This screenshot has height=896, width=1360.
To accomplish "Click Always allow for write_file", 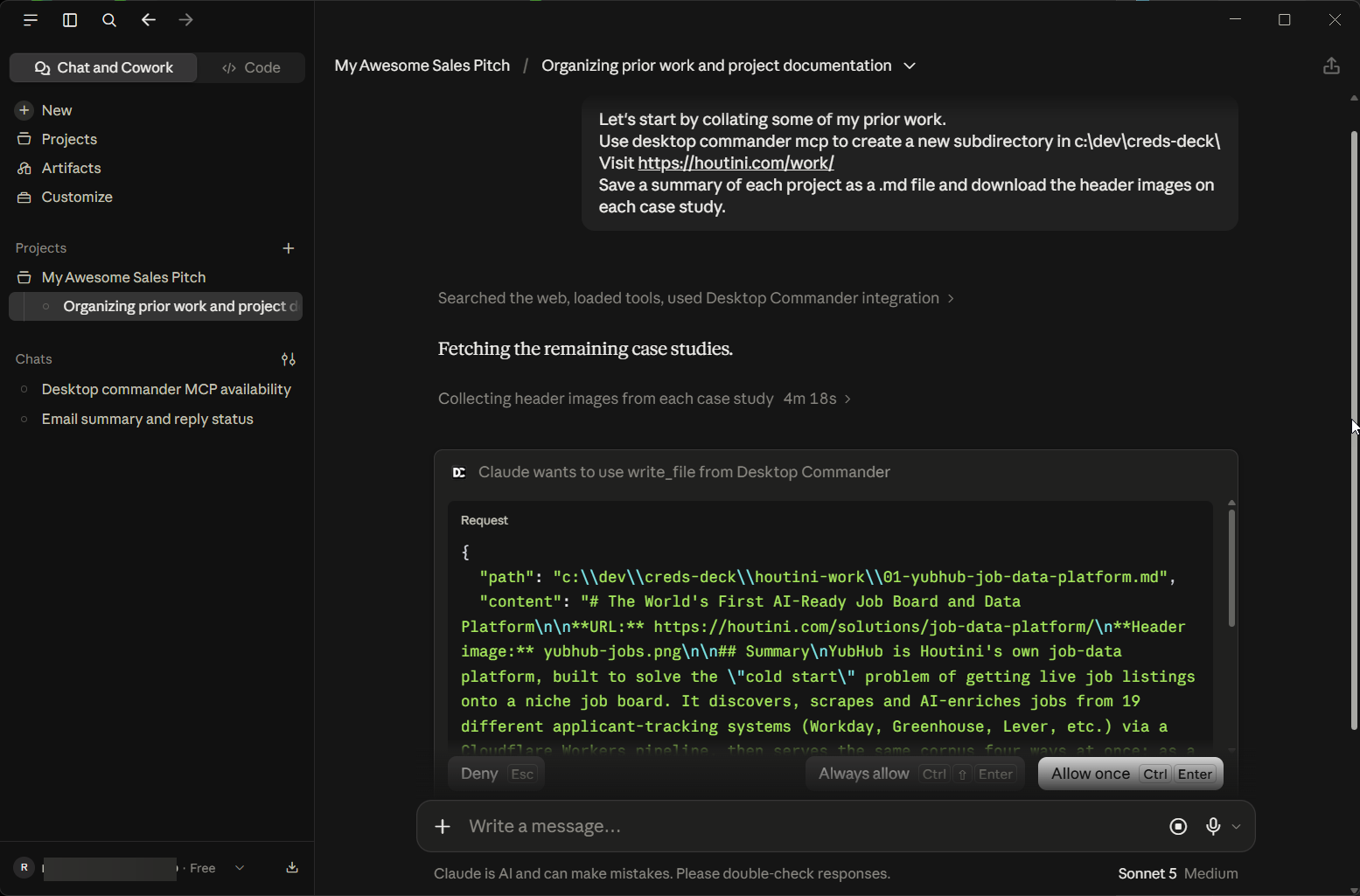I will [x=915, y=774].
